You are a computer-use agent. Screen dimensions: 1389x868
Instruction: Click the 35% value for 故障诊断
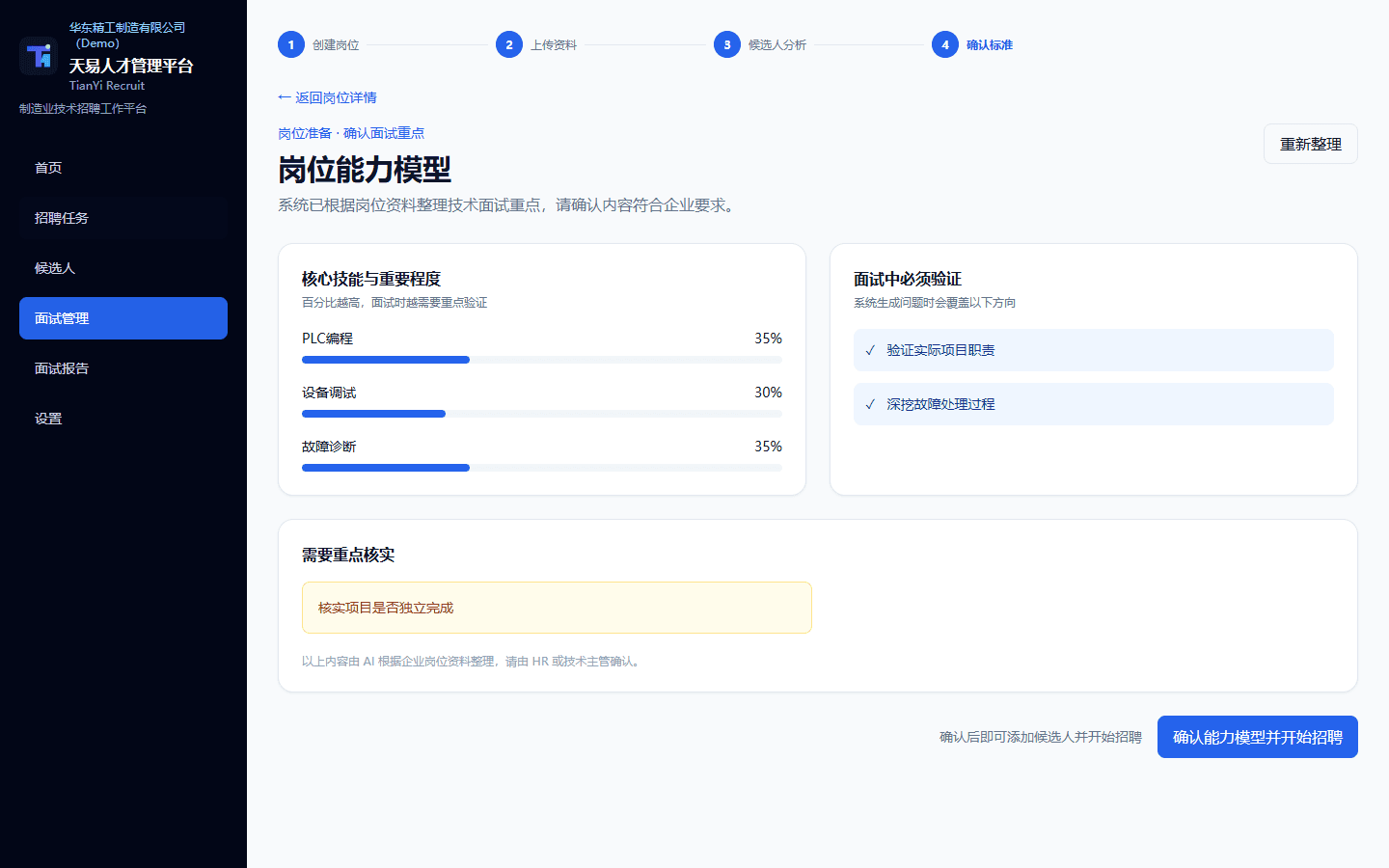768,447
